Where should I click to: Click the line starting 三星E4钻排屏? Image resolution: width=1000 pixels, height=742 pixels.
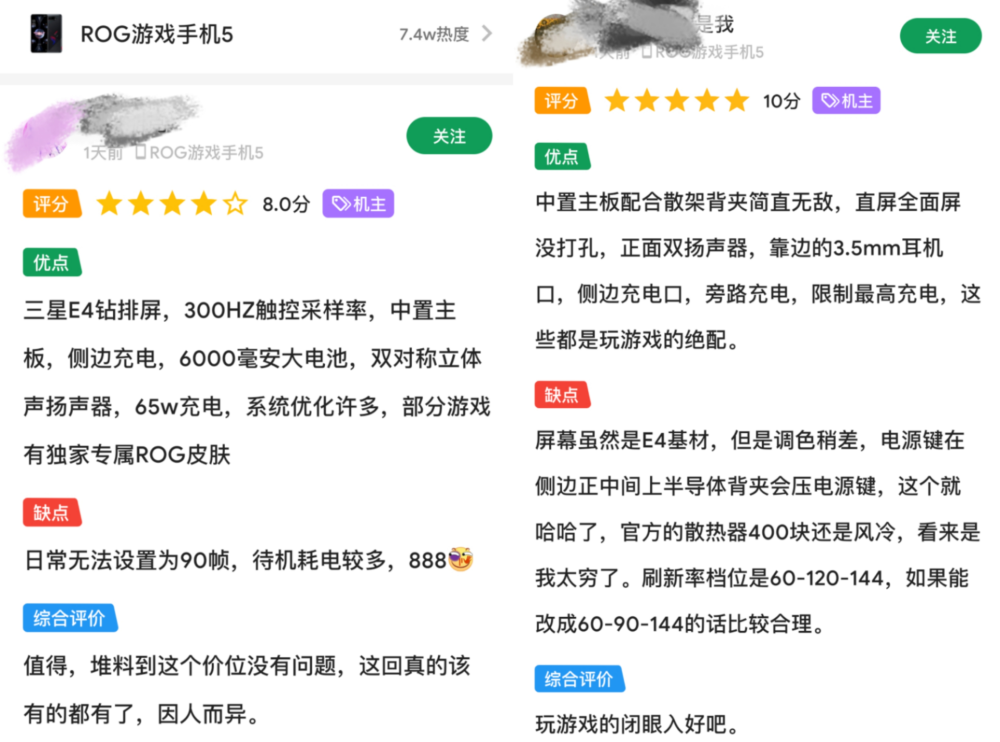click(240, 311)
